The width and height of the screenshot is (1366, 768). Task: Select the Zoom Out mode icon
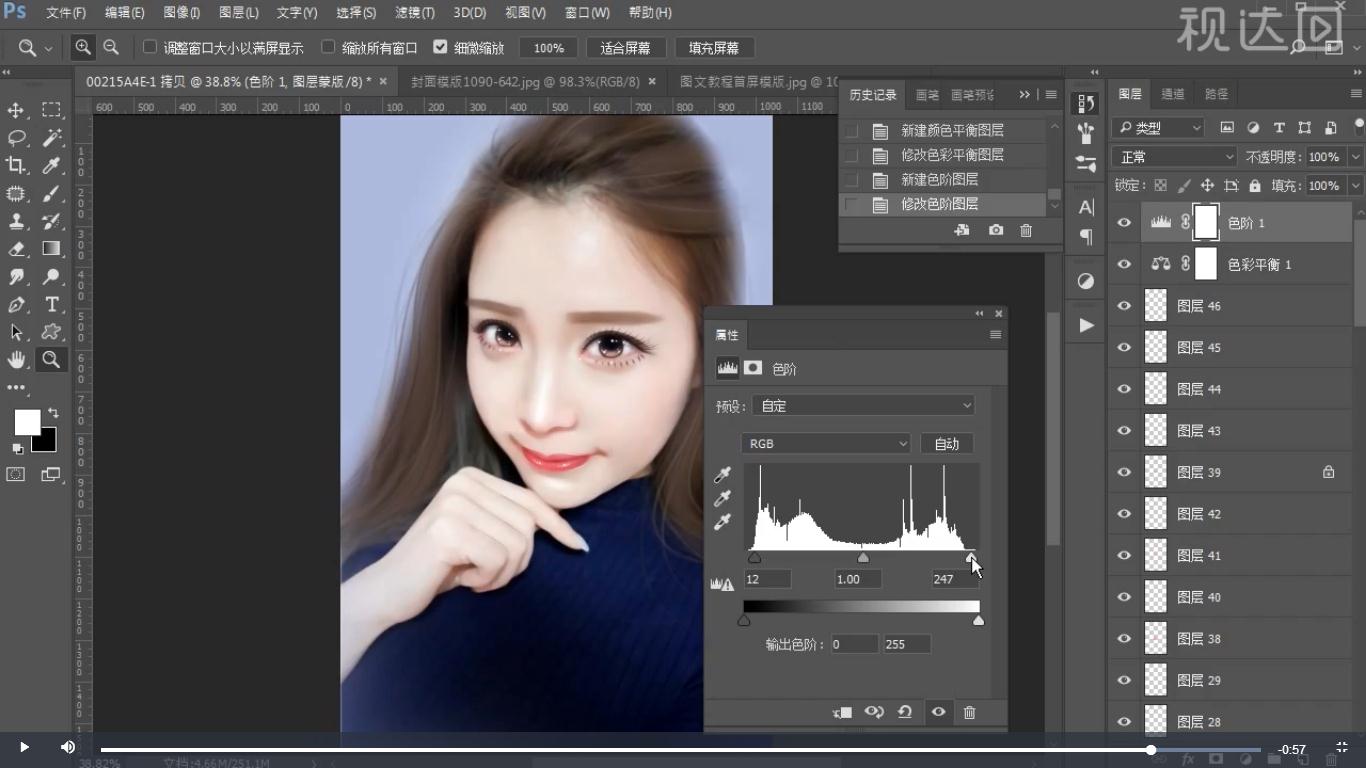111,47
